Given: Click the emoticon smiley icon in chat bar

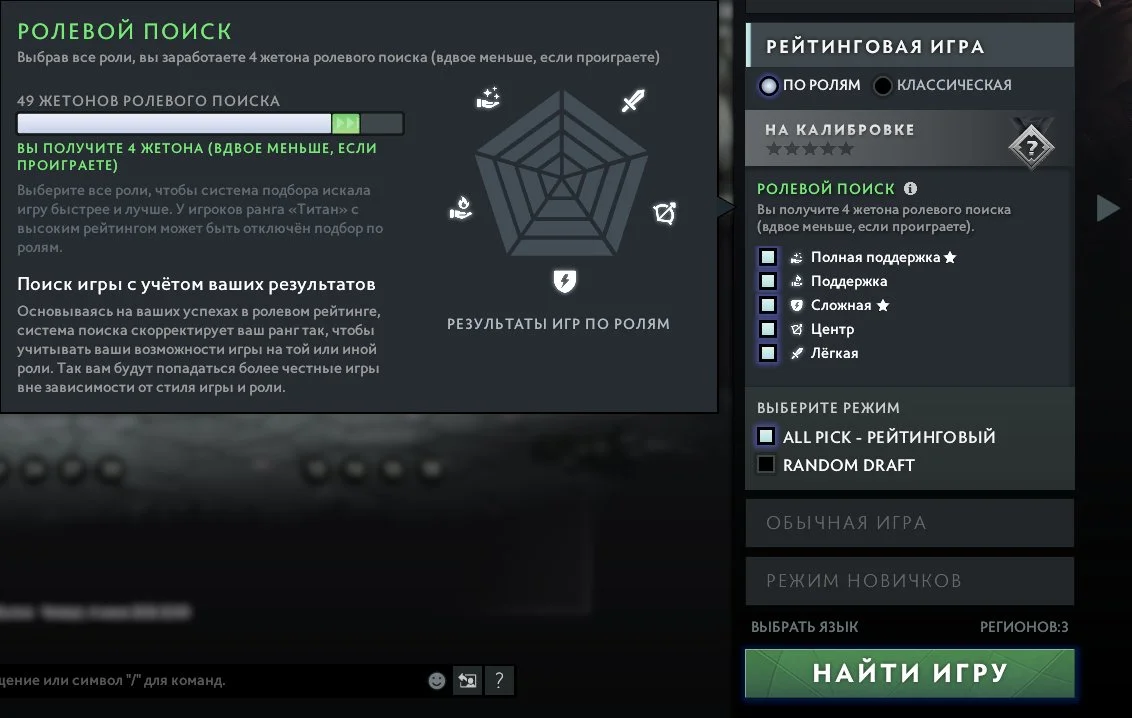Looking at the screenshot, I should coord(437,680).
